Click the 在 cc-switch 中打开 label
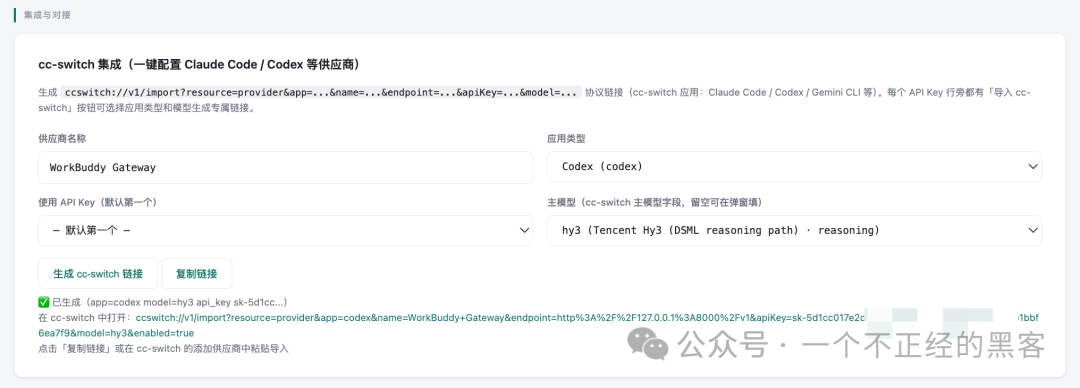Viewport: 1080px width, 388px height. tap(86, 318)
